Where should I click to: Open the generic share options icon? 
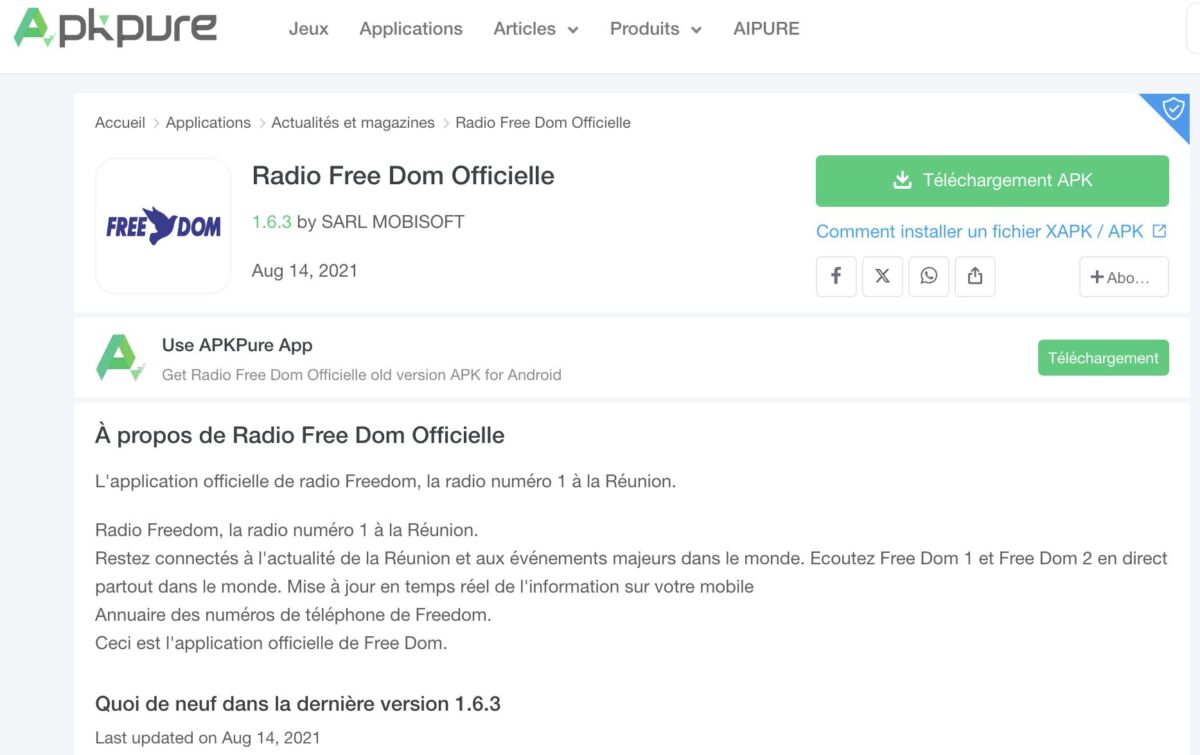point(975,277)
